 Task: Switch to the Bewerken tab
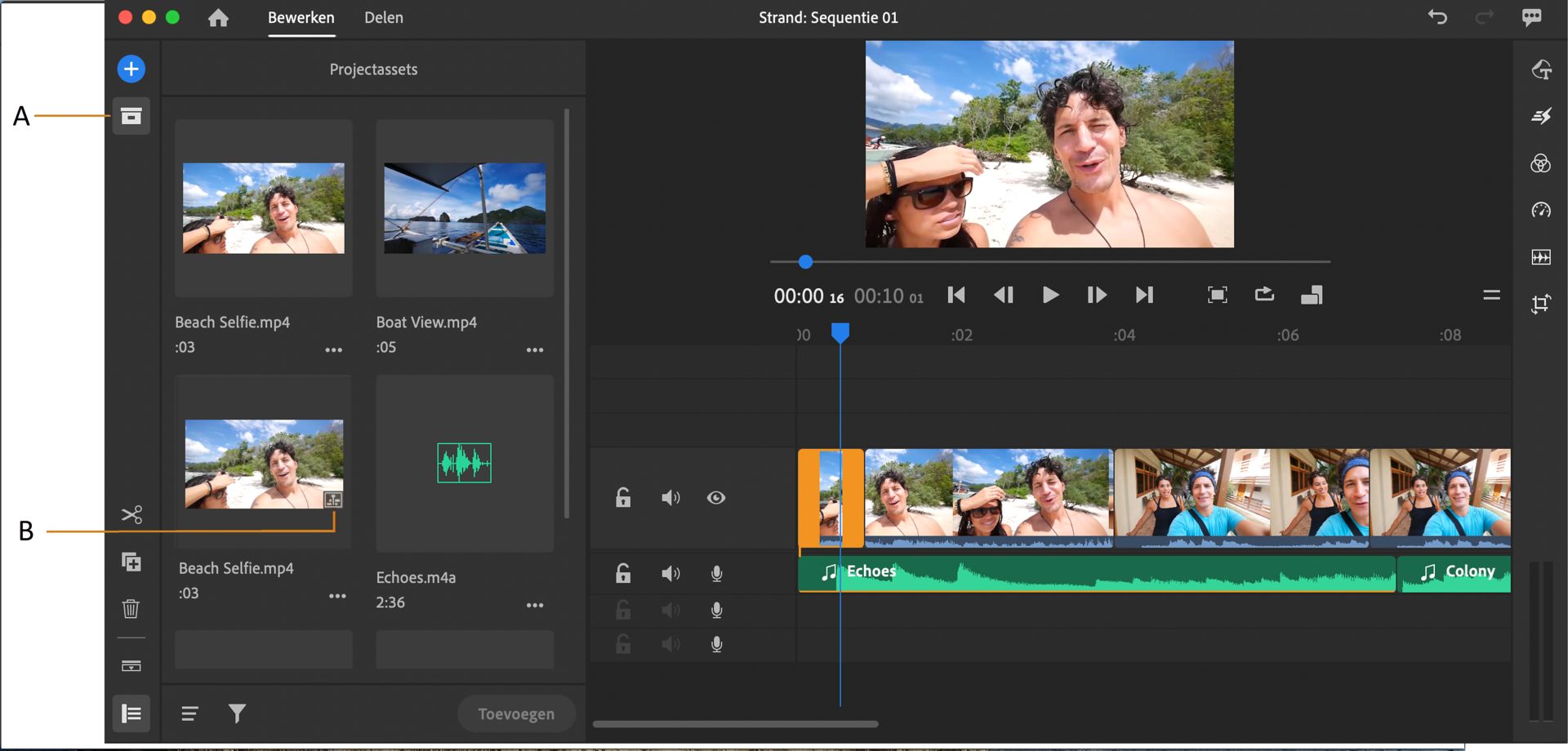point(301,18)
